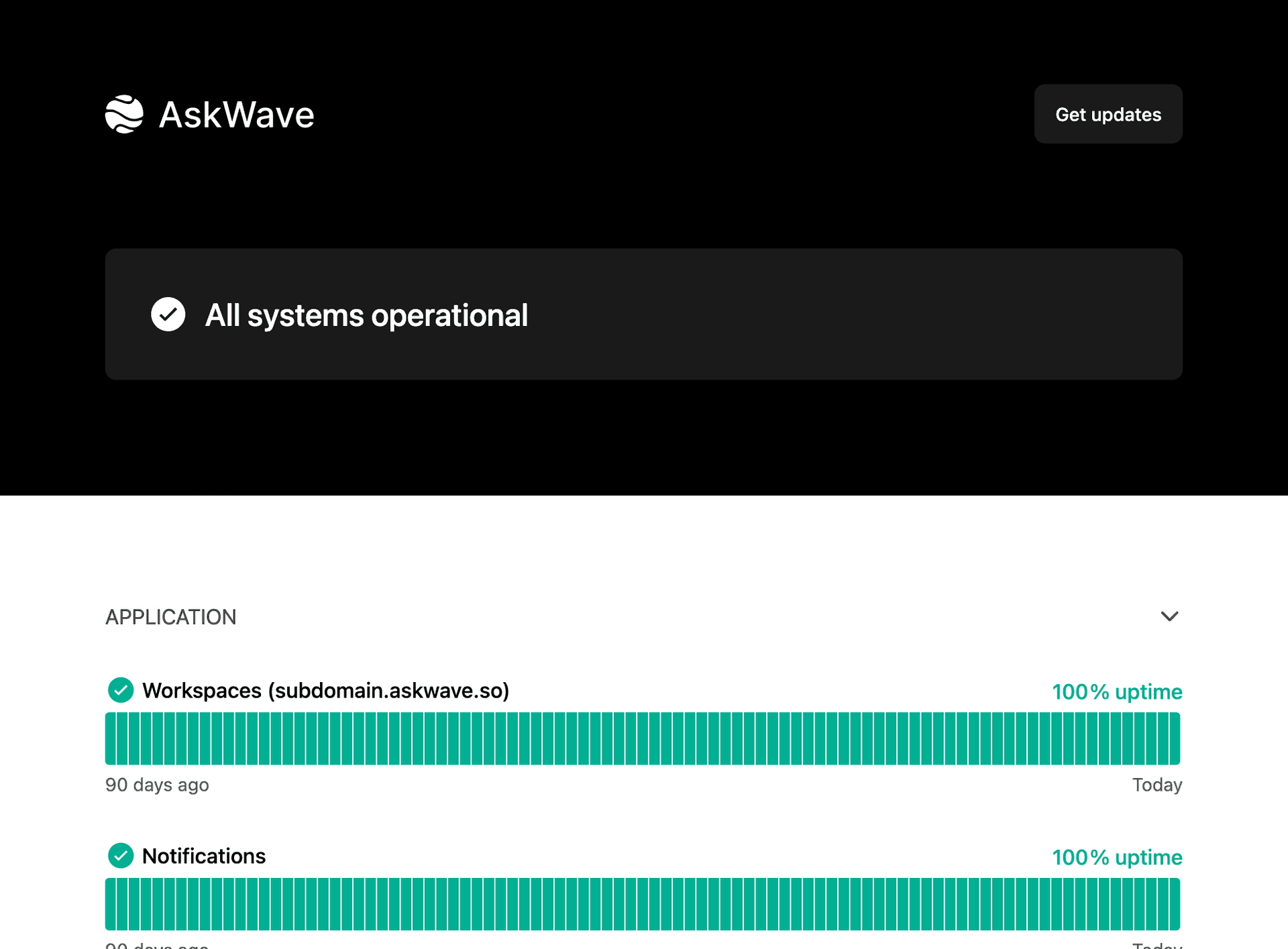Click first day bar in Workspaces uptime
Viewport: 1288px width, 949px height.
(x=111, y=738)
